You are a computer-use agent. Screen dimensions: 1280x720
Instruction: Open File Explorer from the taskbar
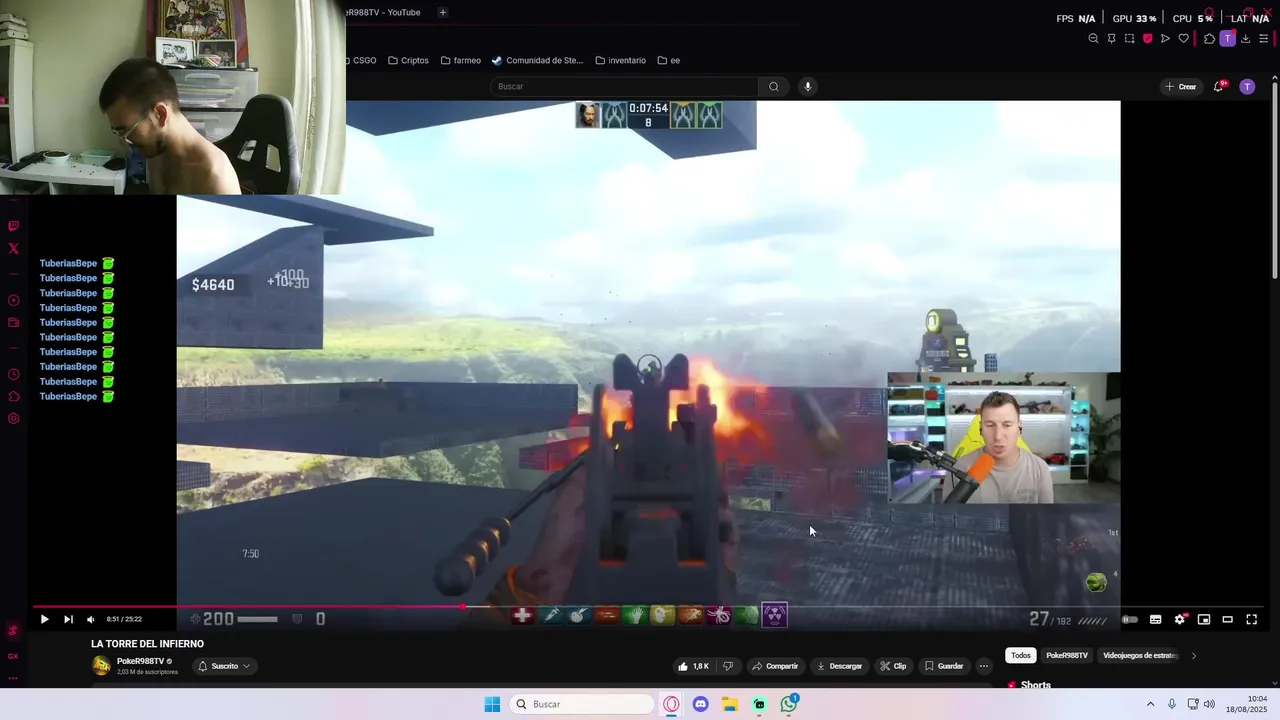tap(730, 704)
